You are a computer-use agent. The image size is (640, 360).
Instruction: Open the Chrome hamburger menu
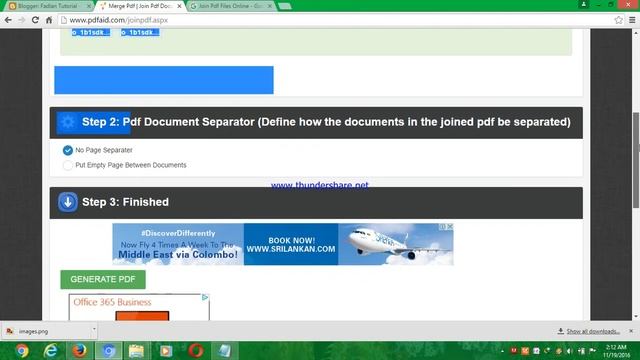coord(632,20)
